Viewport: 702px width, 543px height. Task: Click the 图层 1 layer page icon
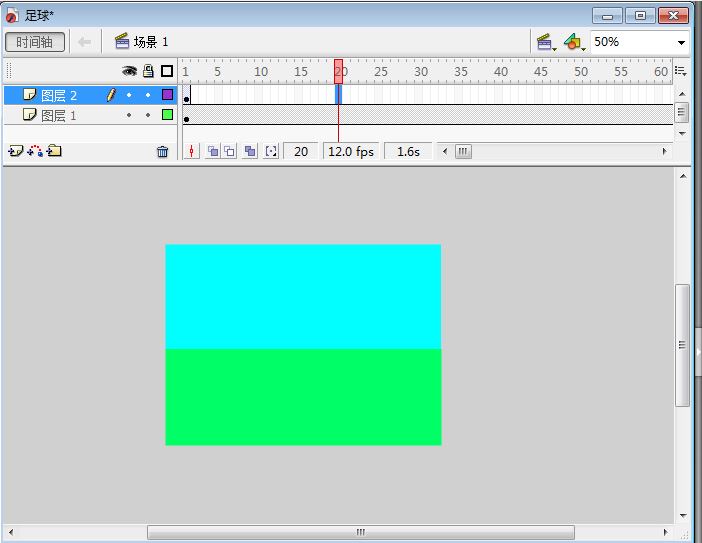coord(30,115)
